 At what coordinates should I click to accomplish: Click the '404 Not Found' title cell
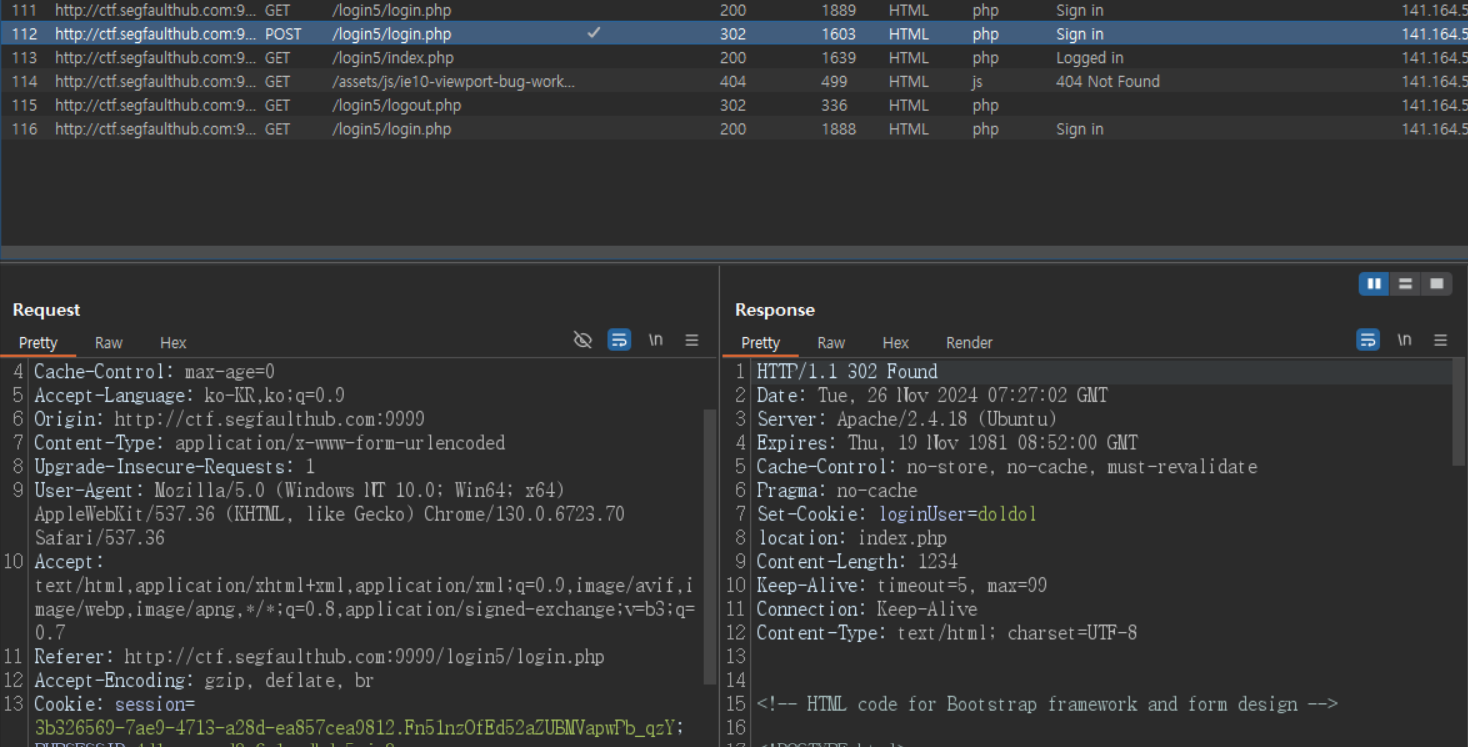[1108, 81]
